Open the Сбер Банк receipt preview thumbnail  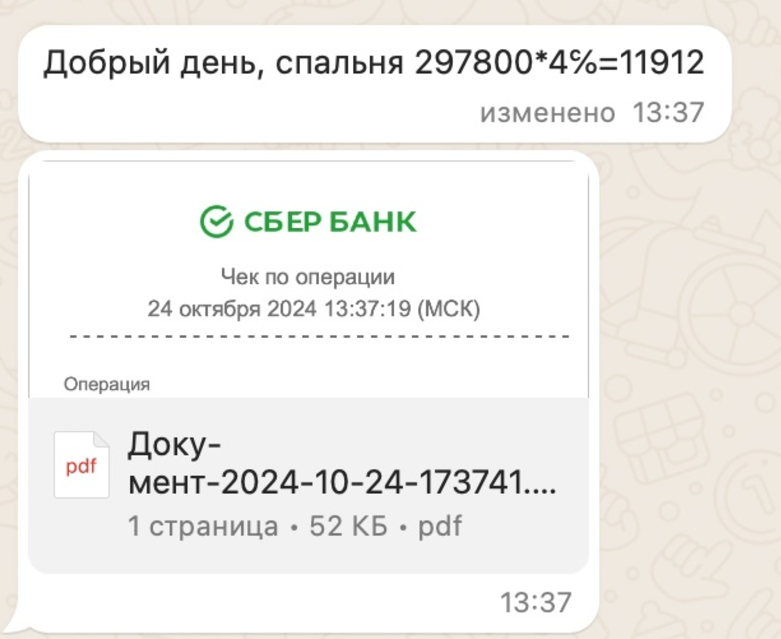(308, 279)
